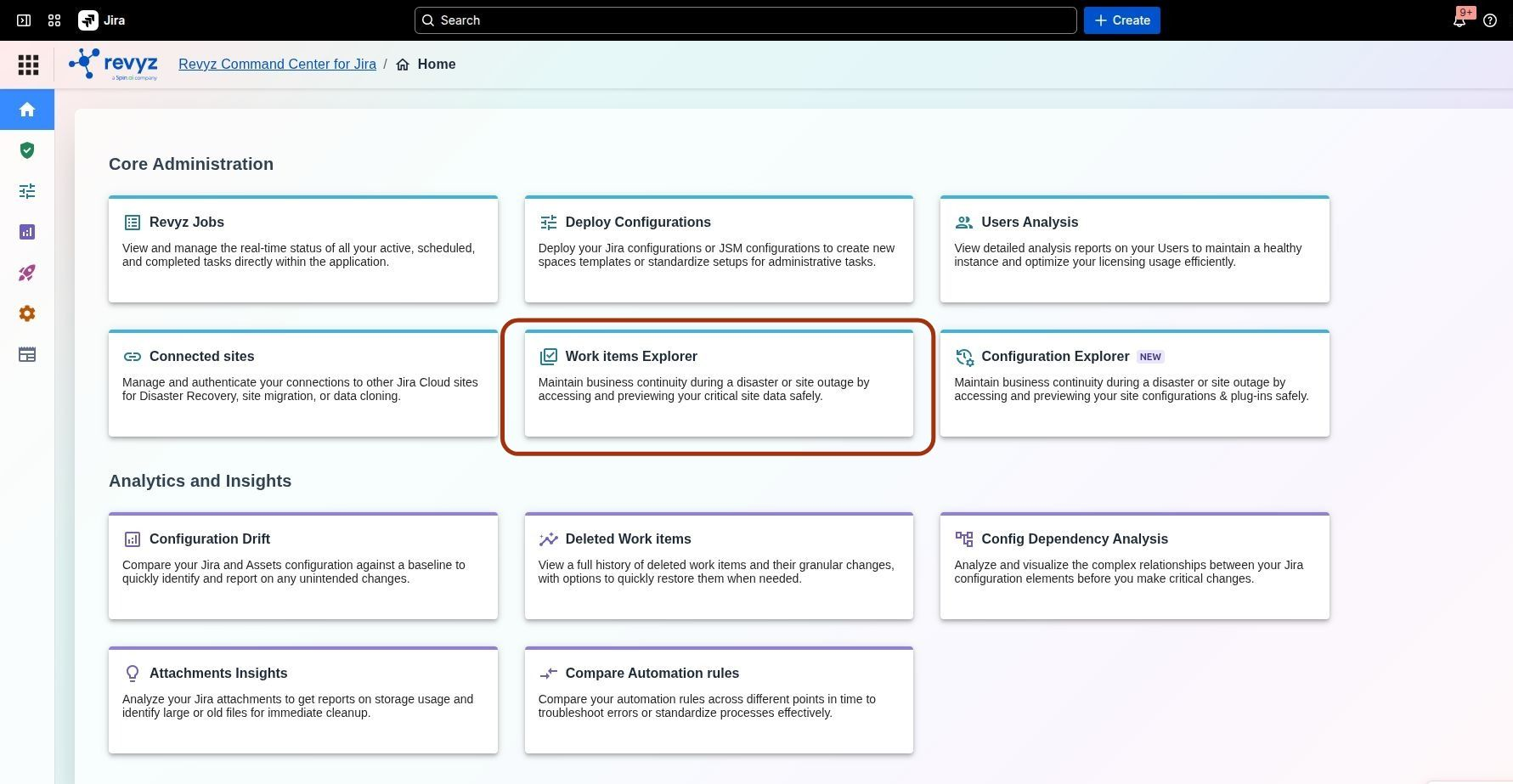Open the sliders configuration sidebar icon
This screenshot has height=784, width=1513.
click(x=27, y=191)
